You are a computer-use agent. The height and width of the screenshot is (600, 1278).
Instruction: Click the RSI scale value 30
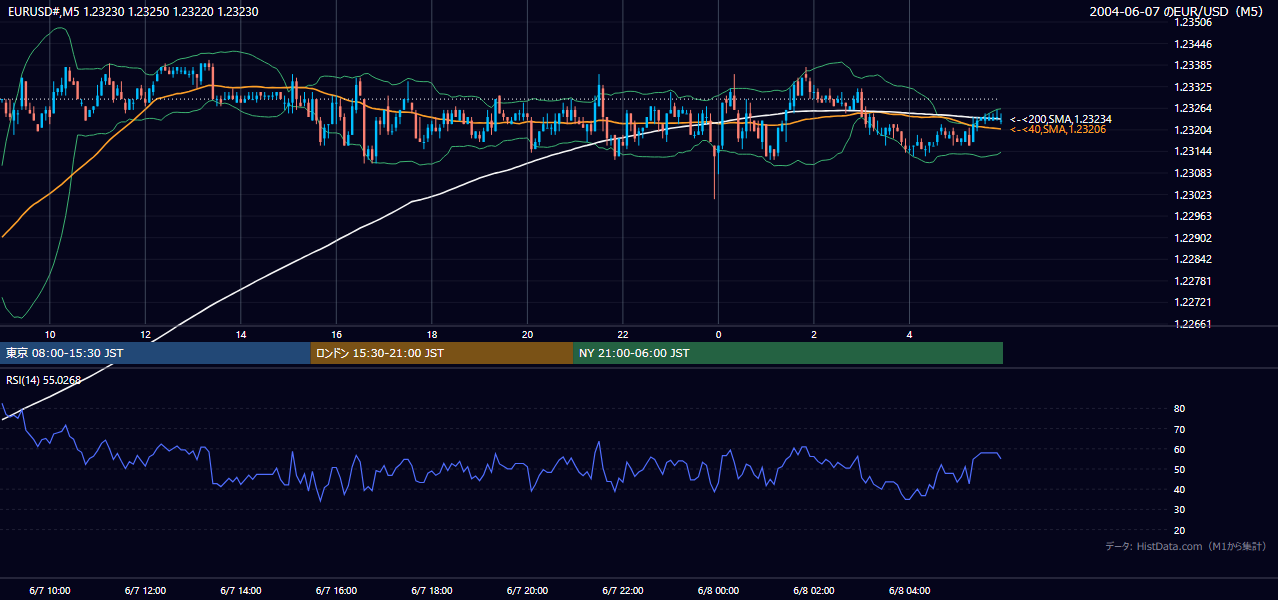pos(1180,510)
